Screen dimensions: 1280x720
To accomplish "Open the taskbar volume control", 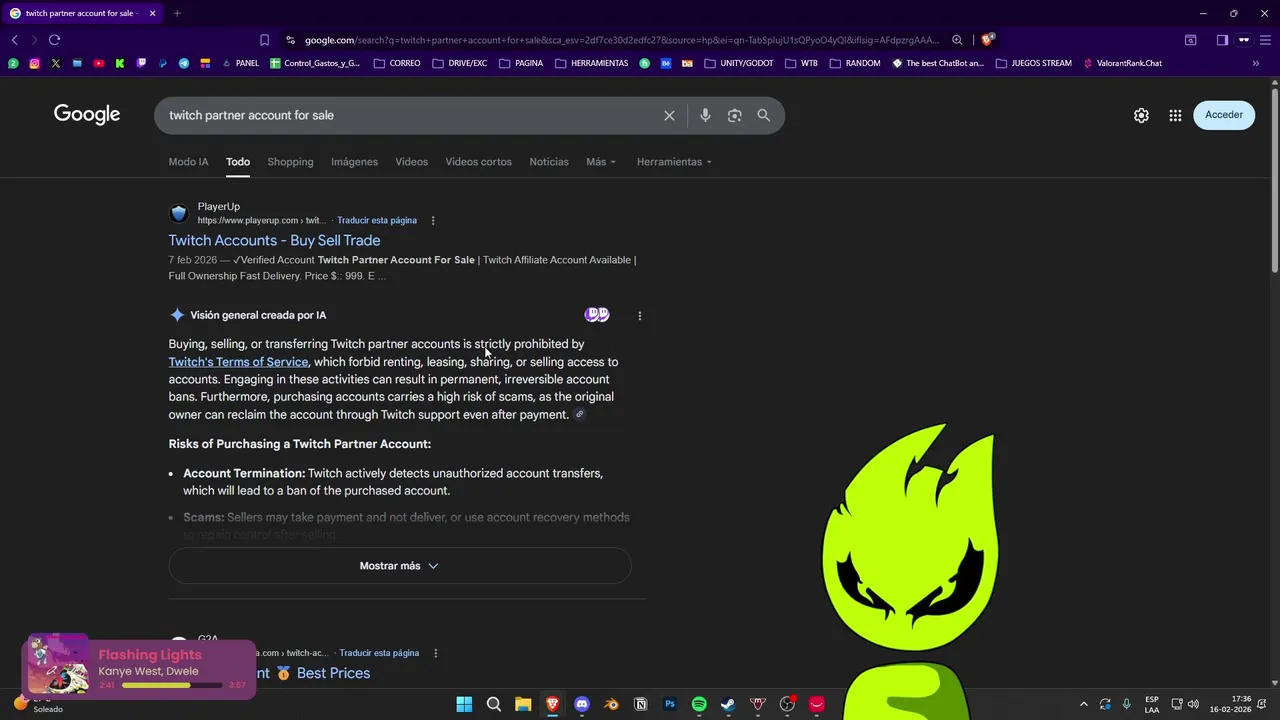I will point(1193,704).
